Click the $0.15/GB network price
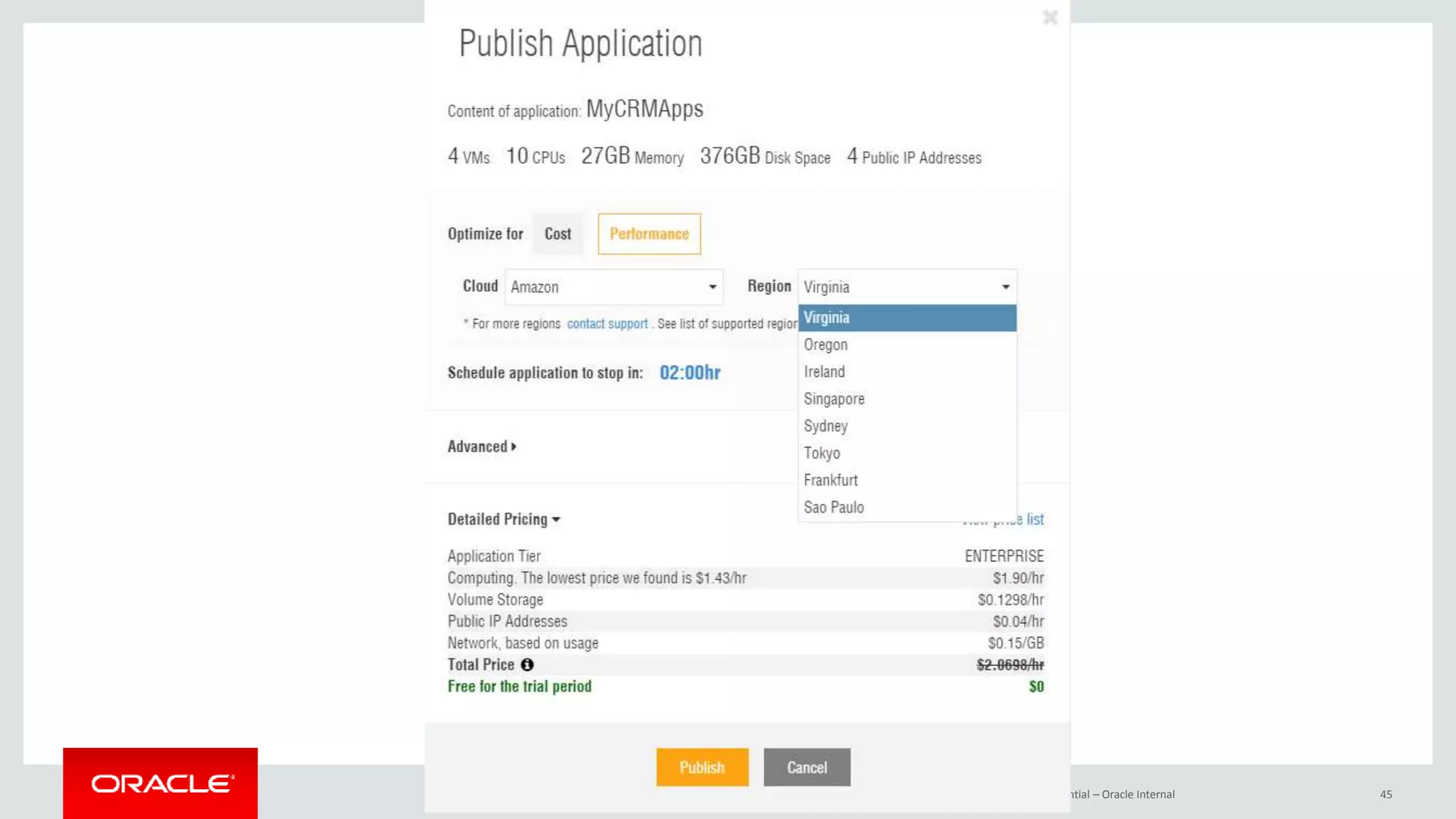 [1016, 643]
